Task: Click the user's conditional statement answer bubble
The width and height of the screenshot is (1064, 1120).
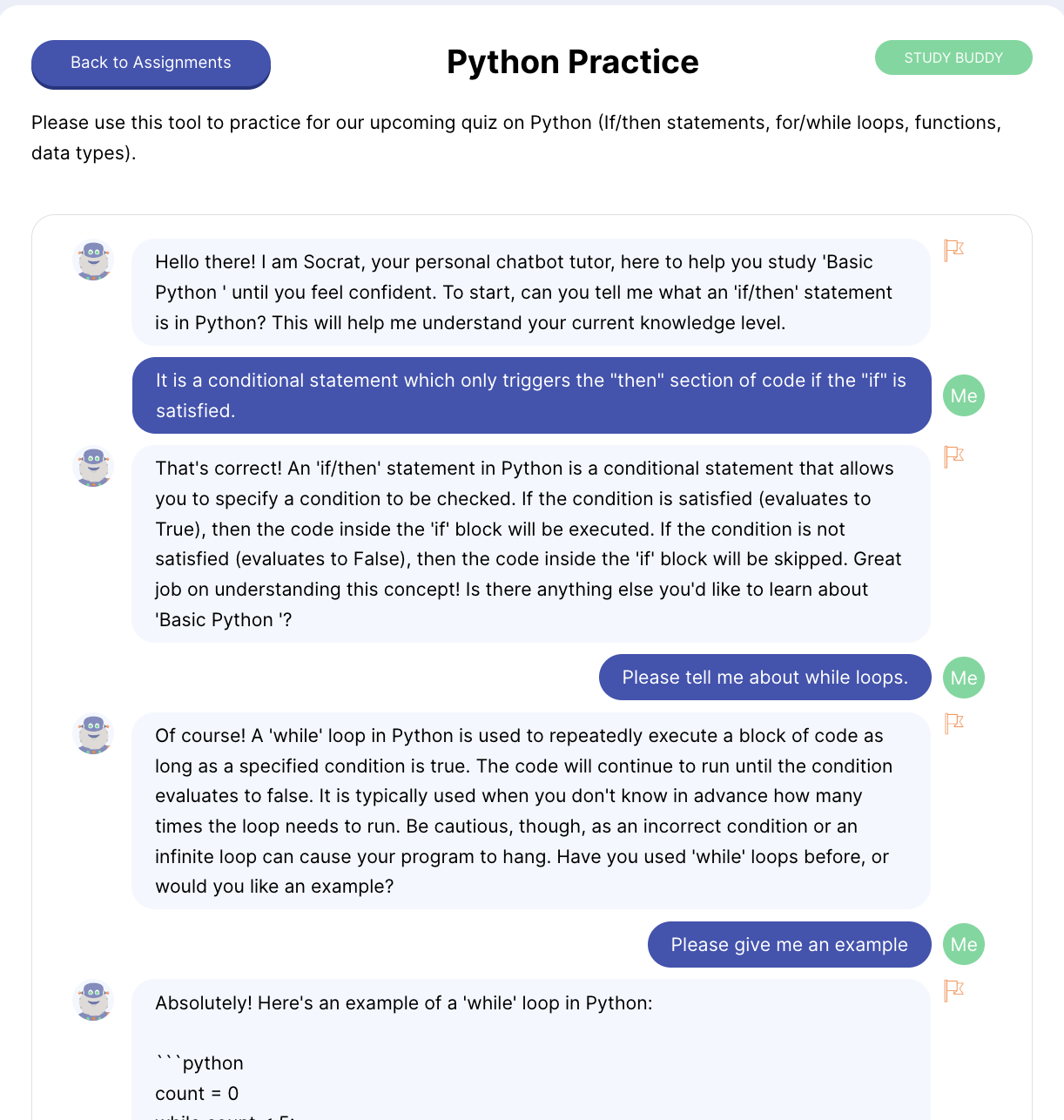Action: [x=531, y=395]
